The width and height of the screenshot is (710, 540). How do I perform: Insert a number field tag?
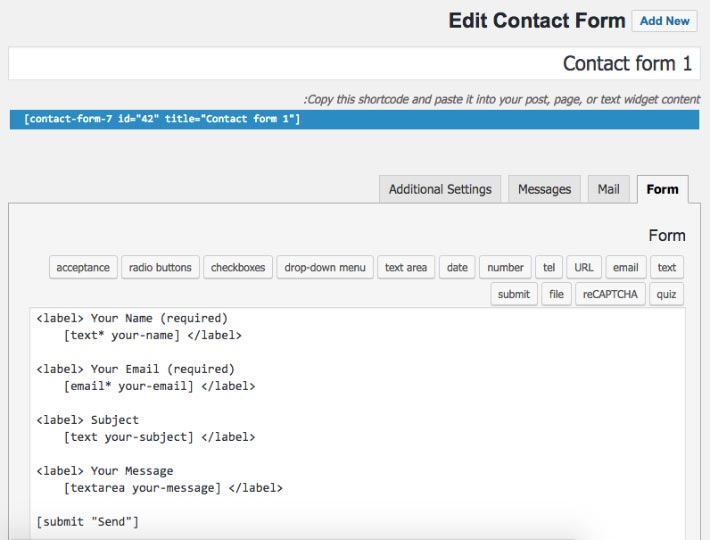coord(505,268)
